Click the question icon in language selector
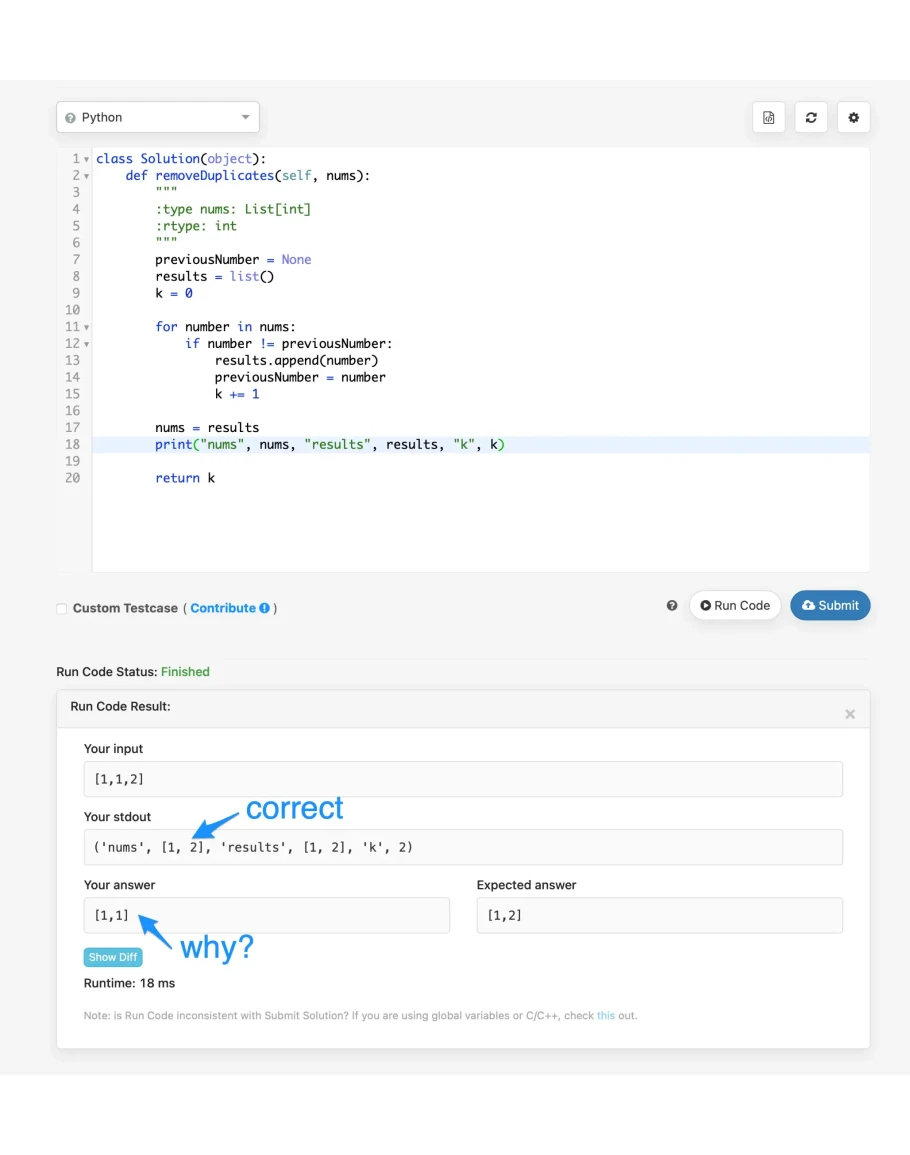 click(x=70, y=118)
